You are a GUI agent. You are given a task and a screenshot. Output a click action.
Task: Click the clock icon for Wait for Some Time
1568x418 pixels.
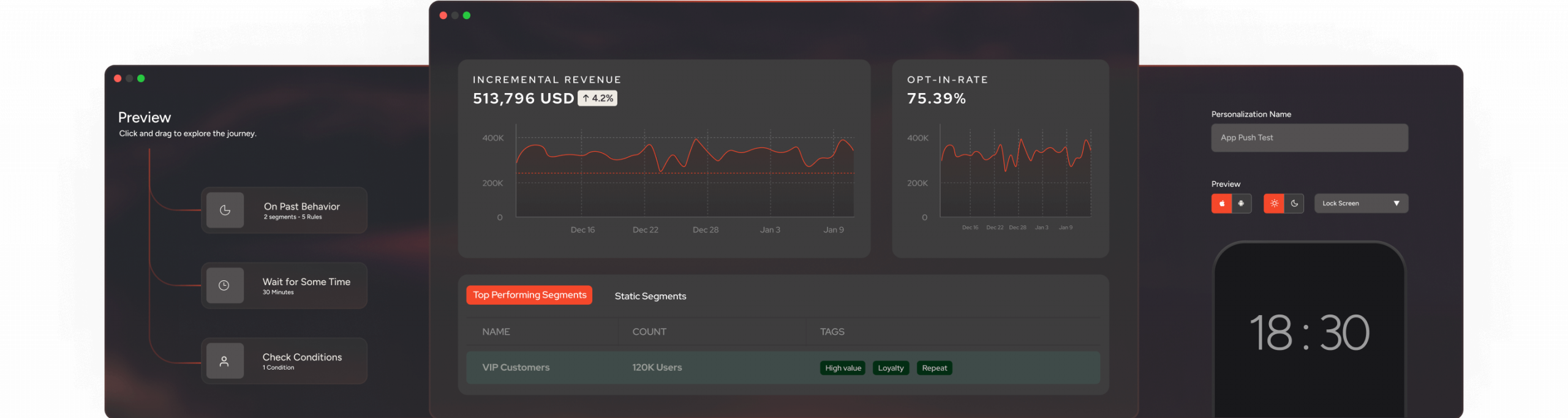224,285
